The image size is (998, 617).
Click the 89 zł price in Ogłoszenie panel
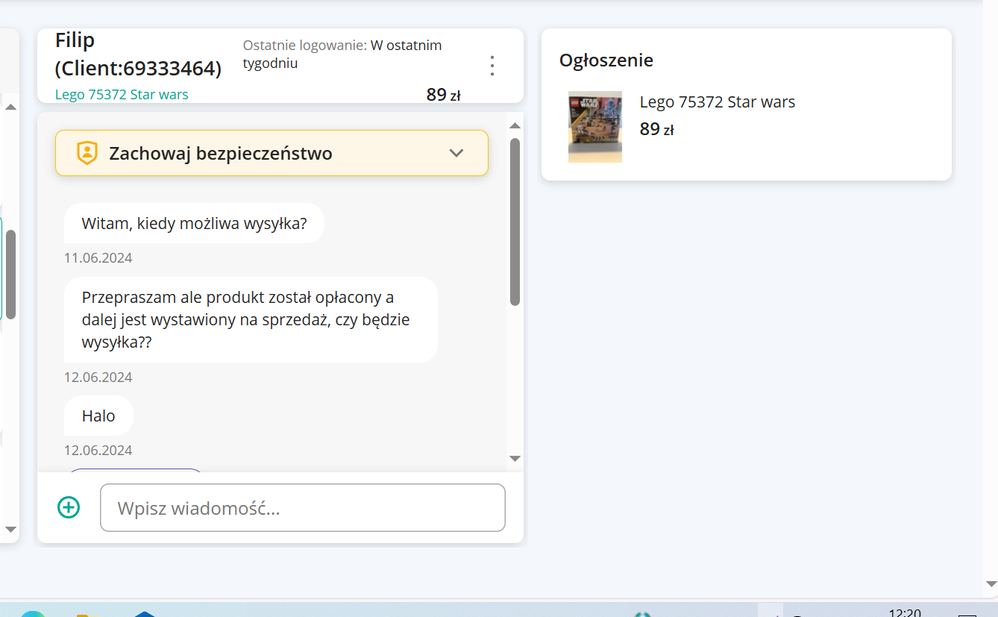click(656, 129)
